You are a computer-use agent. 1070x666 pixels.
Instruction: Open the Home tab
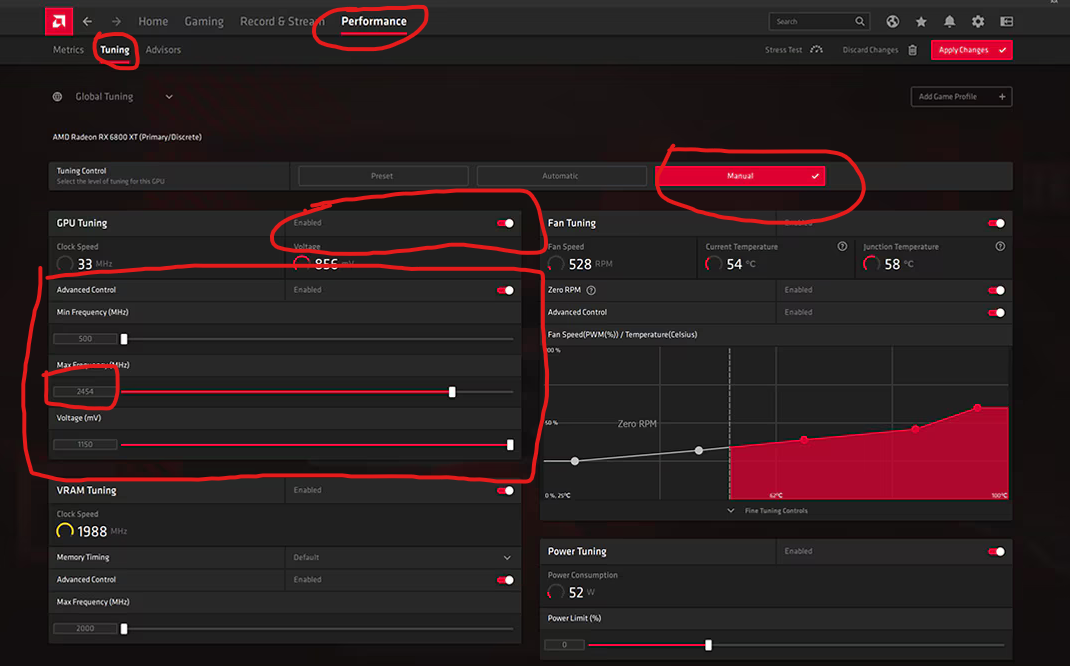tap(153, 22)
